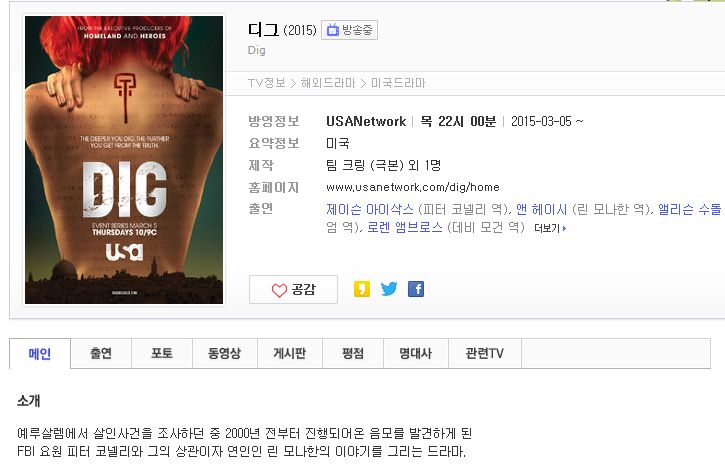Screen dimensions: 725x475
Task: Open actor link 제이슨 아이삭스
Action: coord(369,210)
